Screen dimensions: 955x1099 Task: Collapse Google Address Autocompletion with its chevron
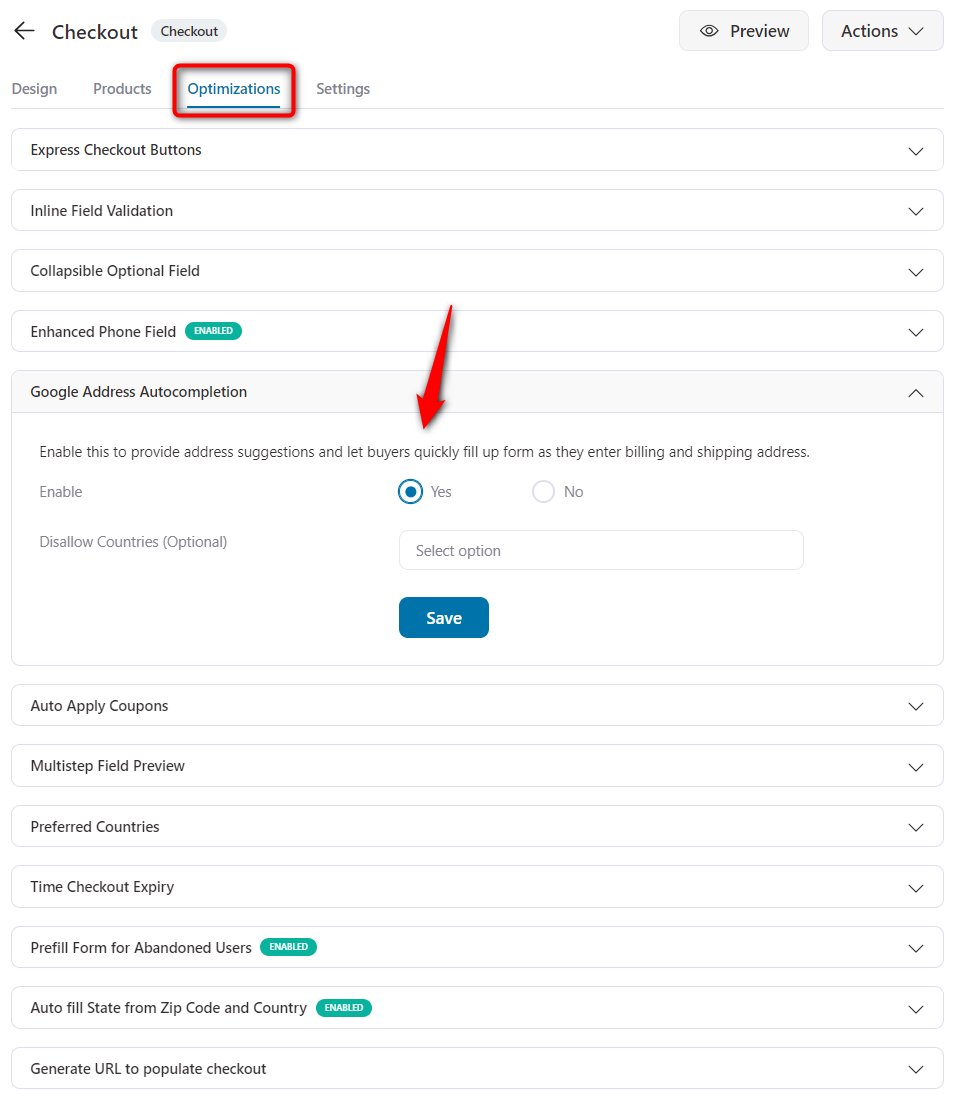click(x=915, y=392)
